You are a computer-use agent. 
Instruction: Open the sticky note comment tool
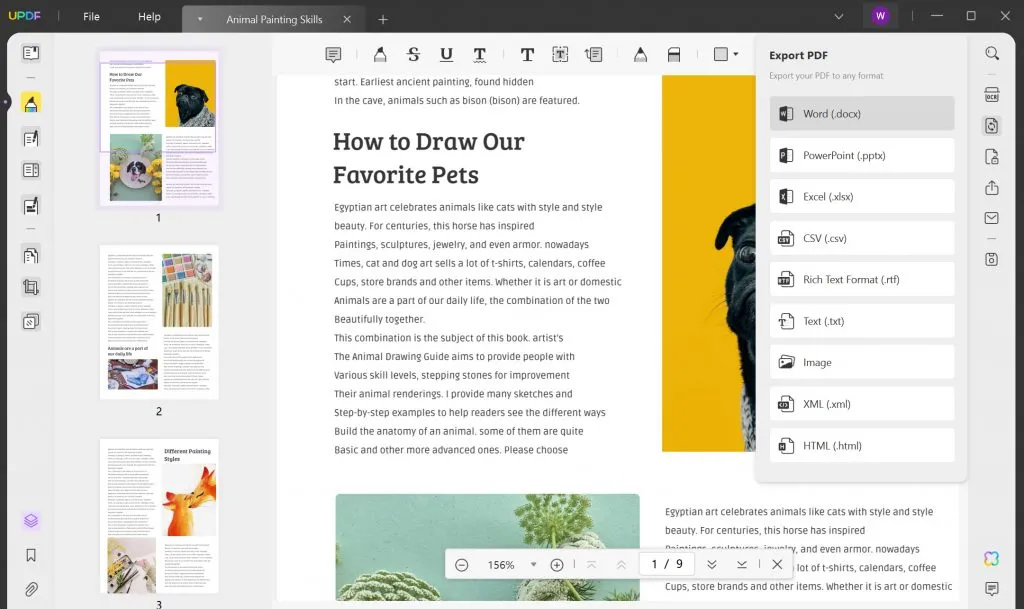point(334,54)
